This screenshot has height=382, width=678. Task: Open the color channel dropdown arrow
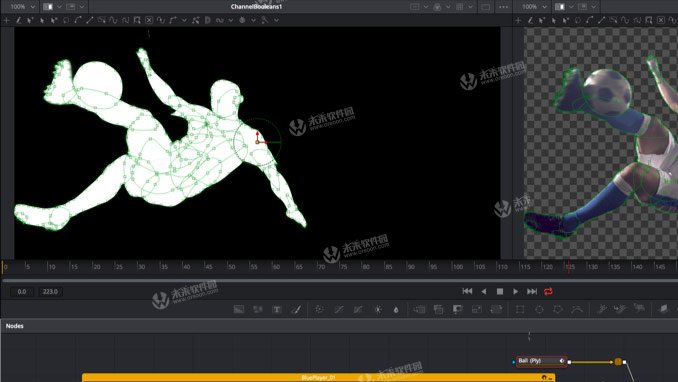point(448,7)
